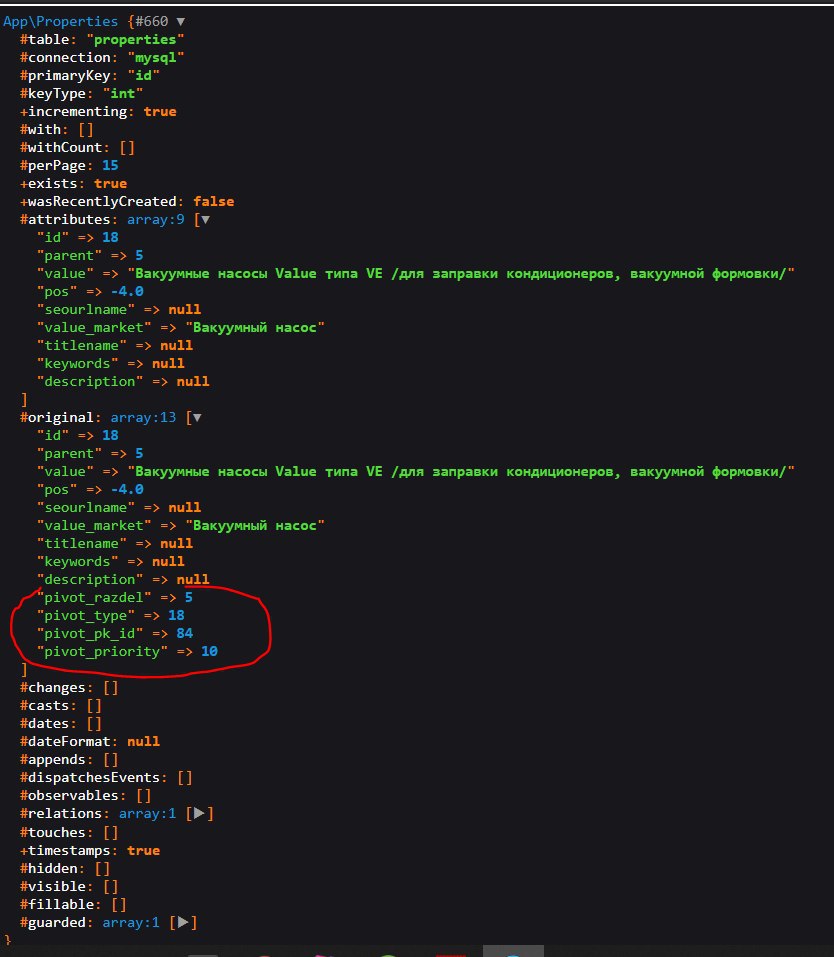Click "titlename" null in #attributes
This screenshot has height=957, width=834.
(x=176, y=345)
